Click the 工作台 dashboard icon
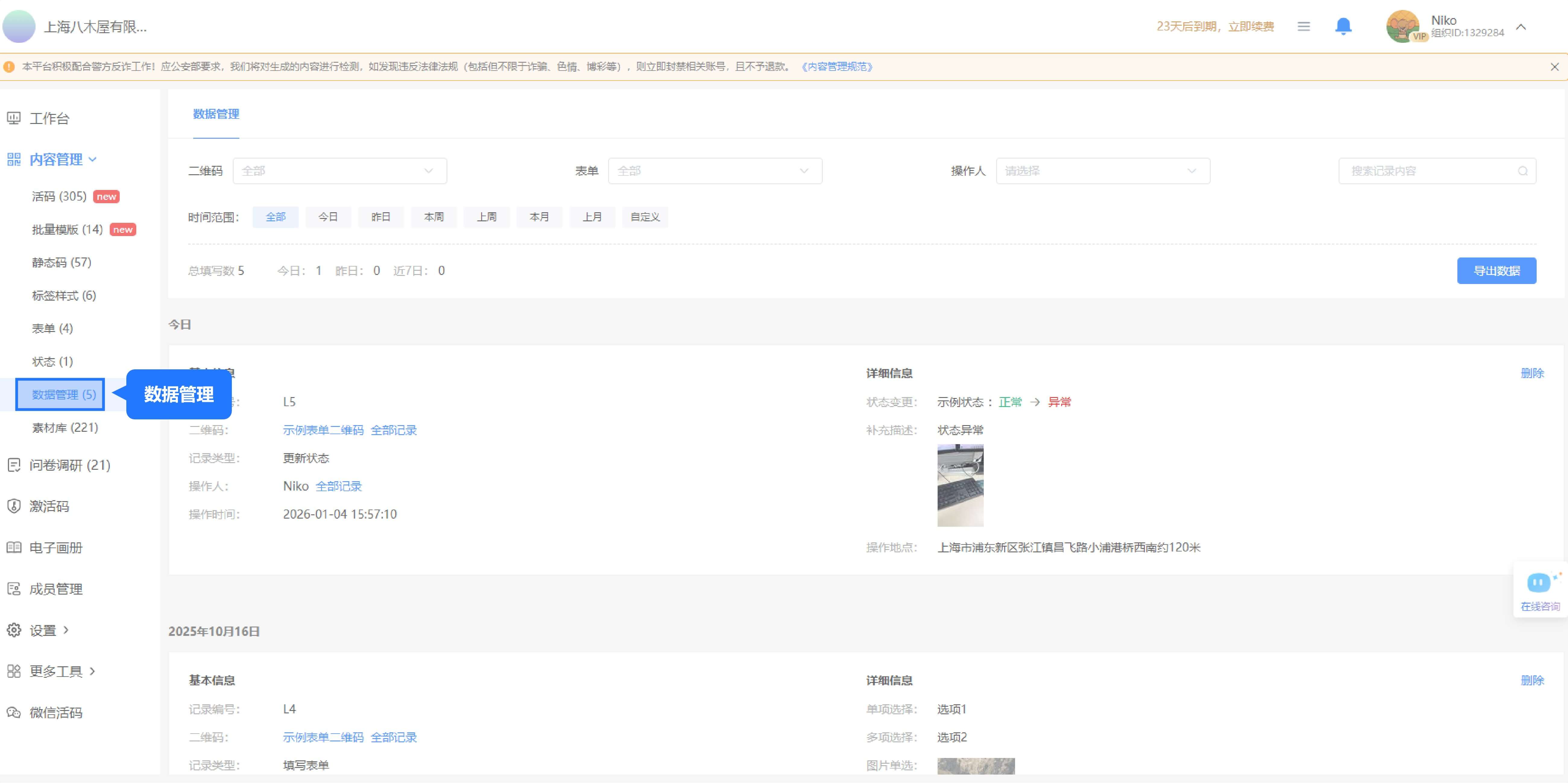1568x783 pixels. click(13, 118)
